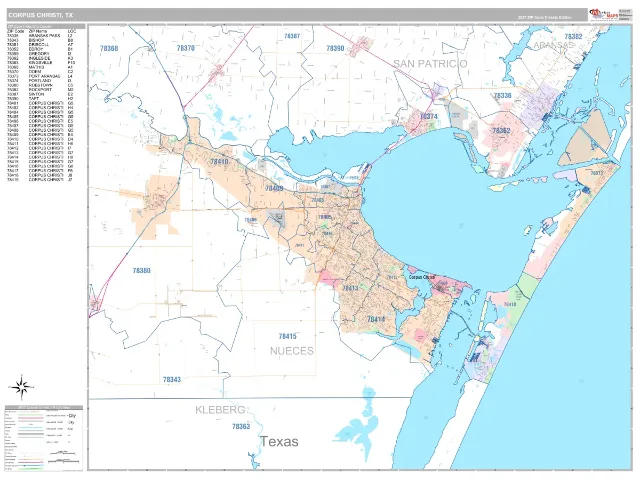Image resolution: width=640 pixels, height=480 pixels.
Task: Select the 'SINTON' row in ZIP list
Action: point(41,94)
